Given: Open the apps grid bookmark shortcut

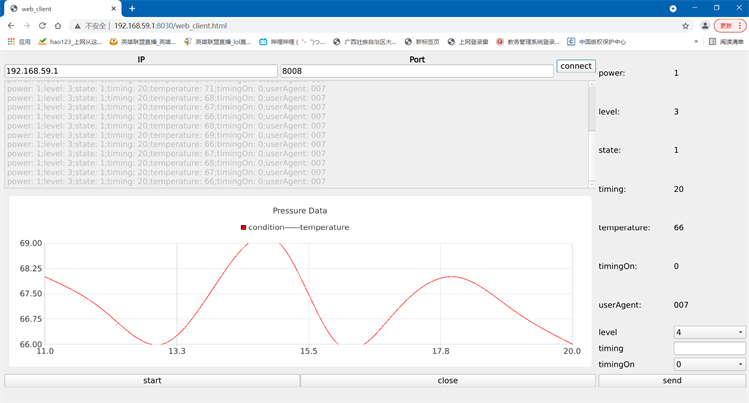Looking at the screenshot, I should (x=18, y=42).
